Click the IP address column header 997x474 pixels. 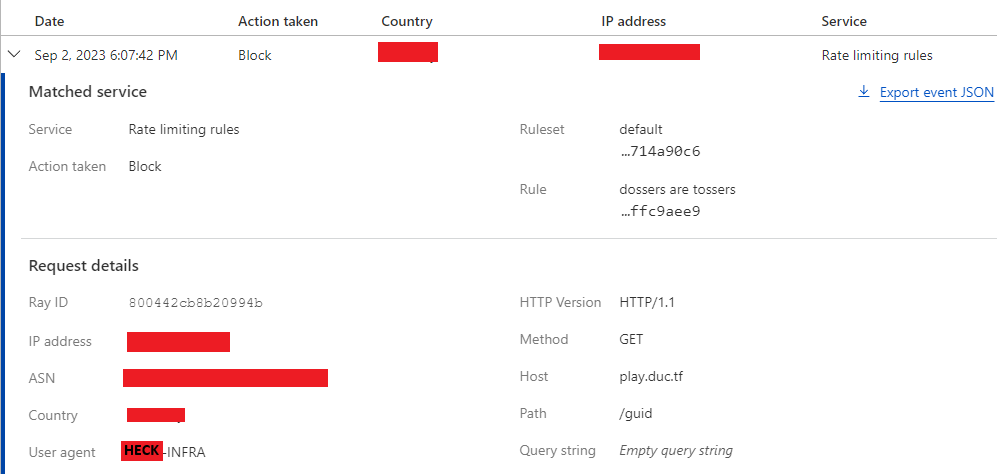click(x=633, y=21)
